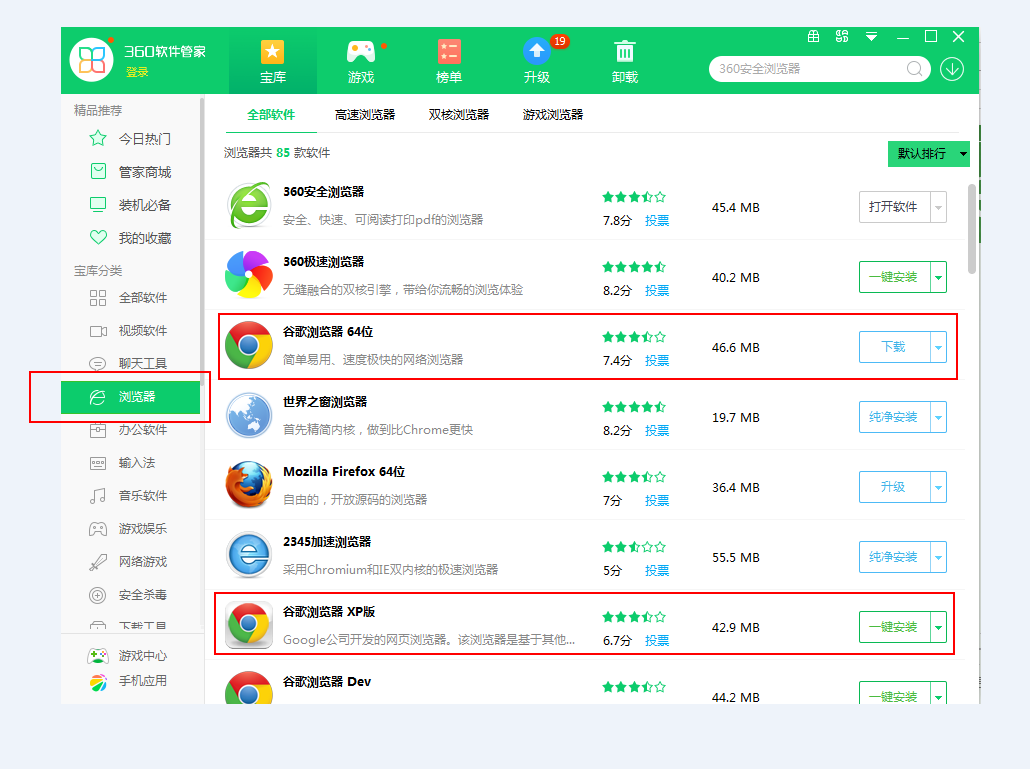Expand options arrow beside 打开软件
The height and width of the screenshot is (769, 1030).
click(938, 208)
